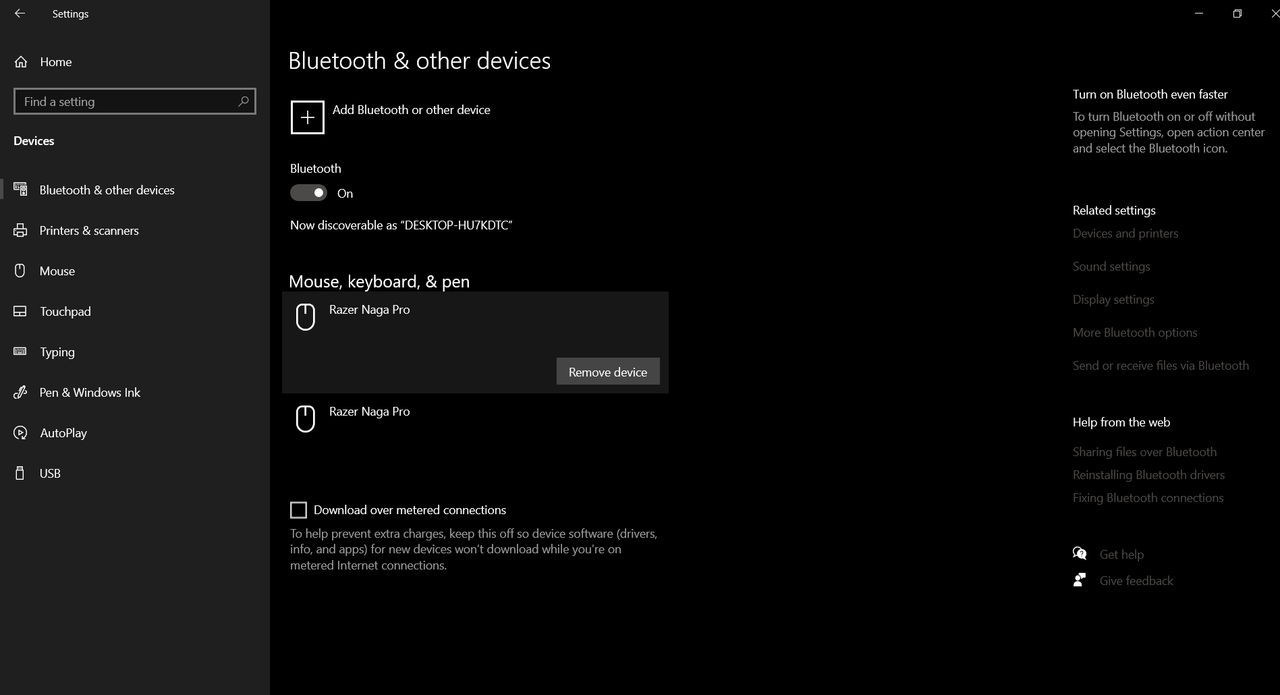Click the USB icon in sidebar
Image resolution: width=1280 pixels, height=695 pixels.
[20, 474]
